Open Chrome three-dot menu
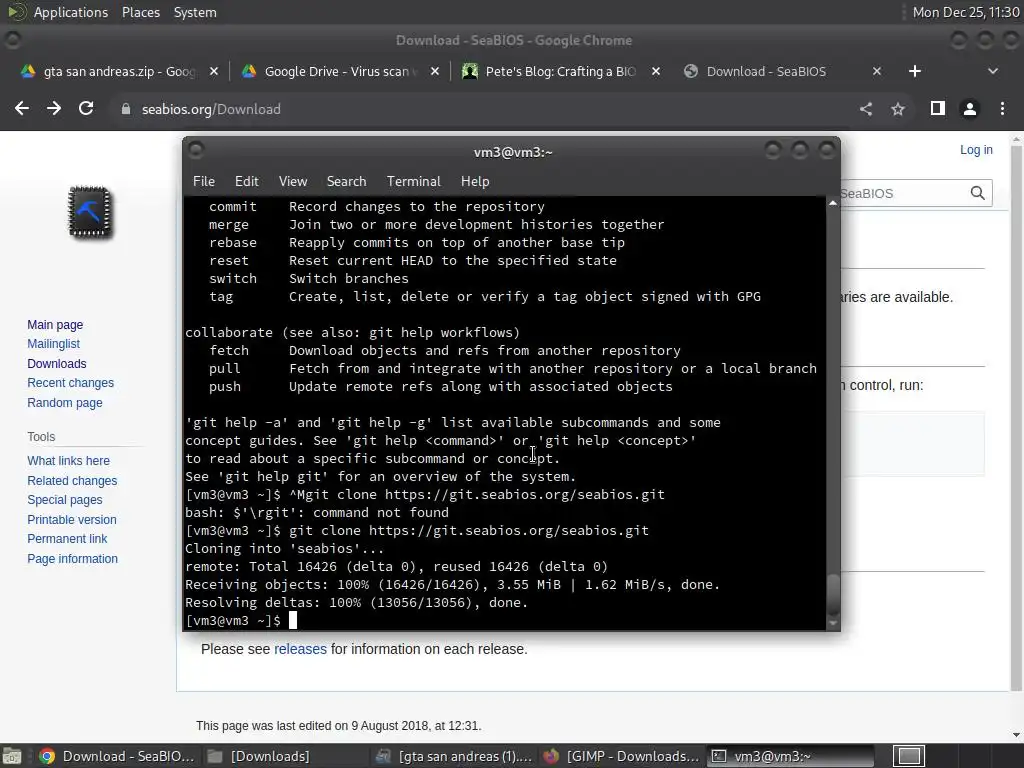Screen dimensions: 1024x768 [1002, 109]
